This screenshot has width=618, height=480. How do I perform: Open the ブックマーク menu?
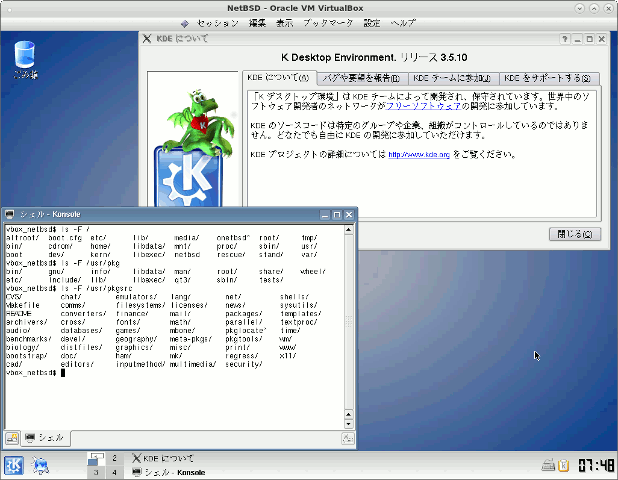[x=327, y=22]
